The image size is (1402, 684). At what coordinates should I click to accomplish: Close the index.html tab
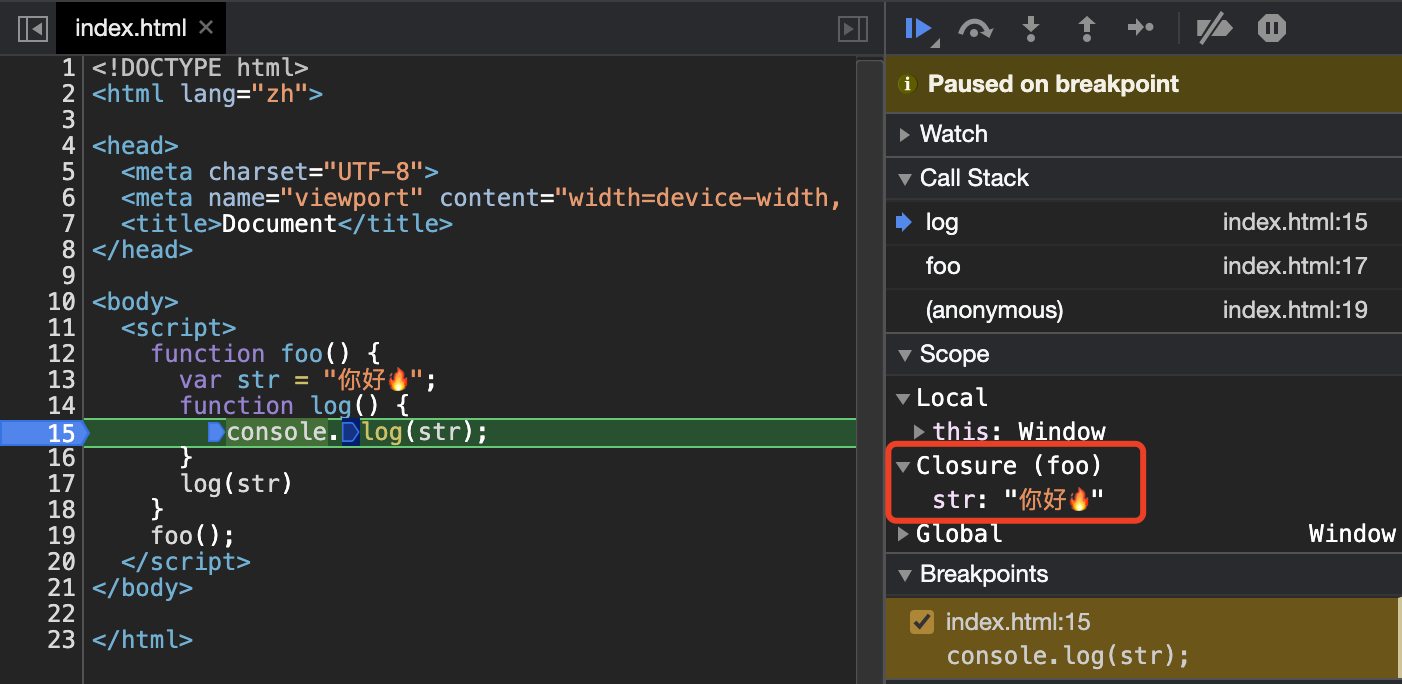206,28
